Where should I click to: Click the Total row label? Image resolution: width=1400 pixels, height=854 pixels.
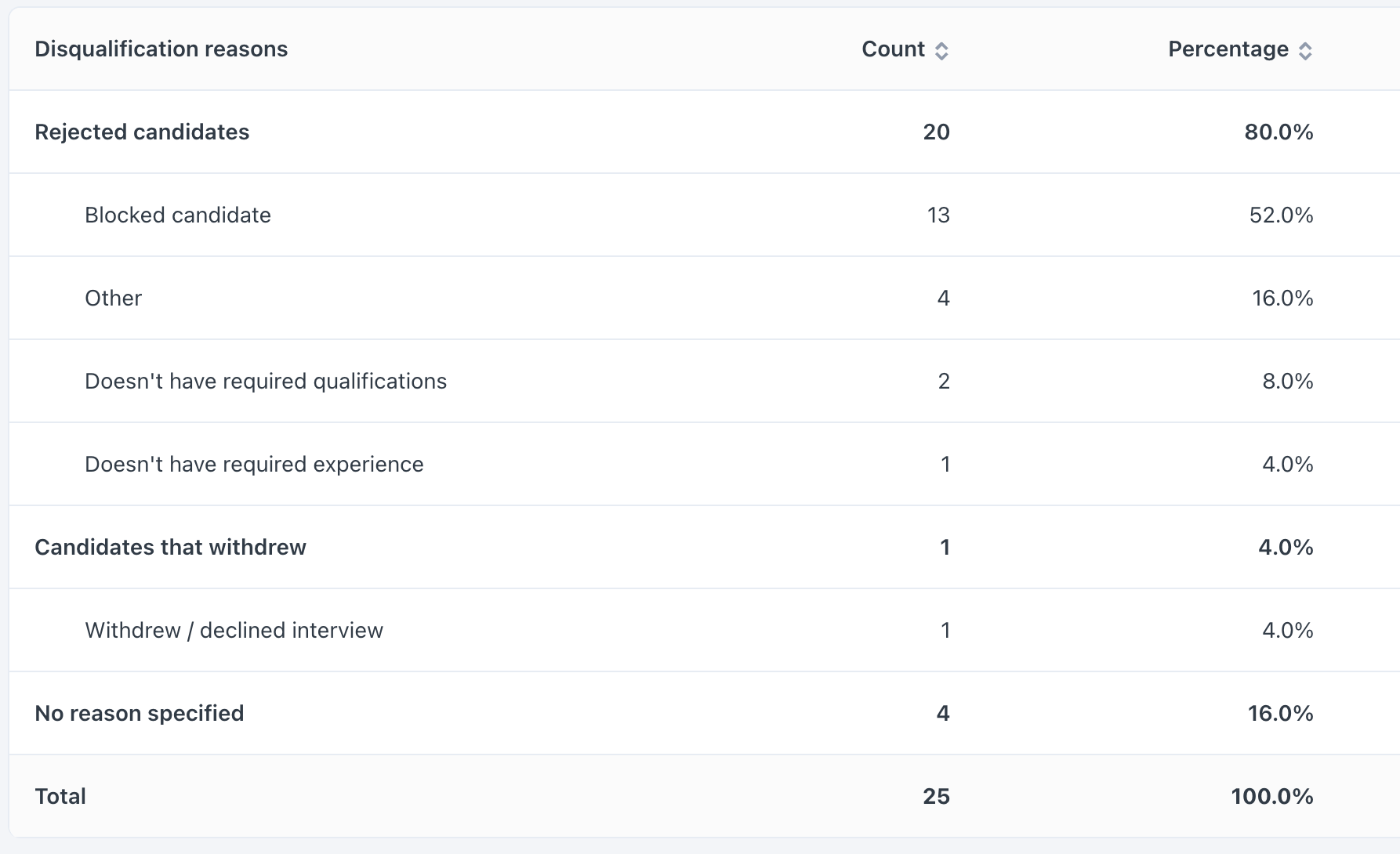click(x=60, y=797)
